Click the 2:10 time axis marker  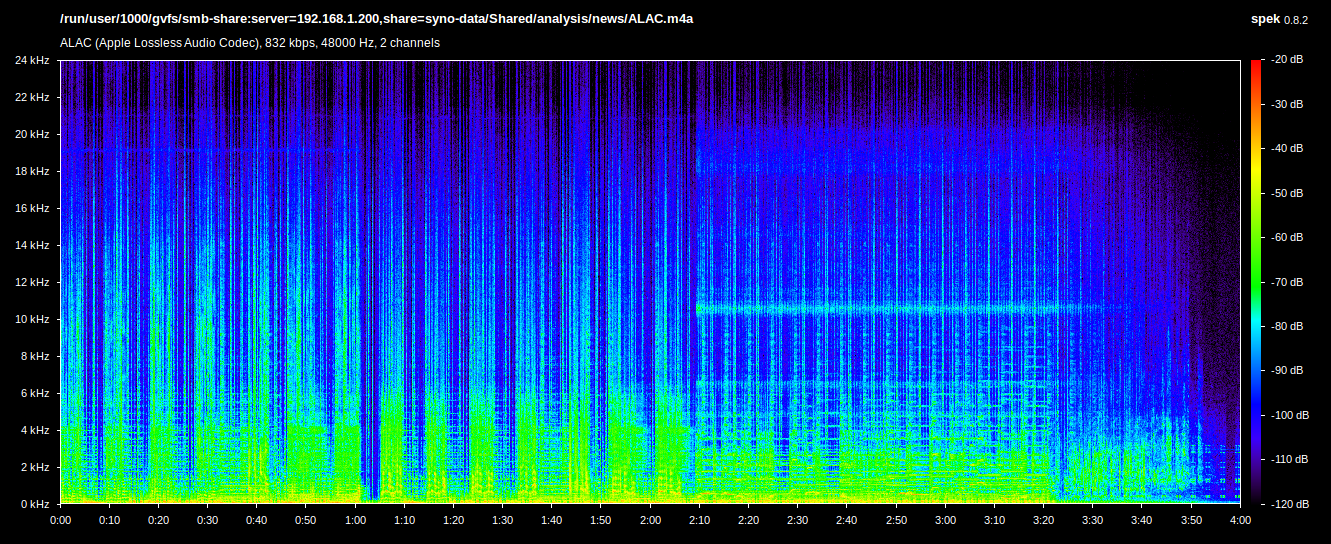[699, 520]
